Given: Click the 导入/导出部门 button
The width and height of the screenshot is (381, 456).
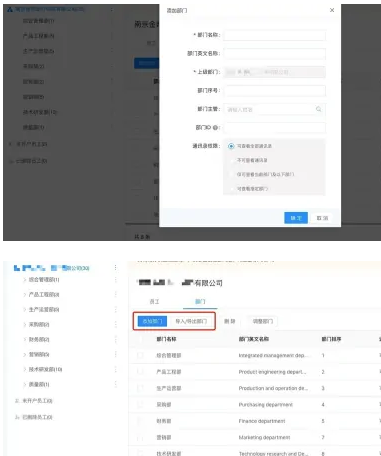Looking at the screenshot, I should click(191, 321).
